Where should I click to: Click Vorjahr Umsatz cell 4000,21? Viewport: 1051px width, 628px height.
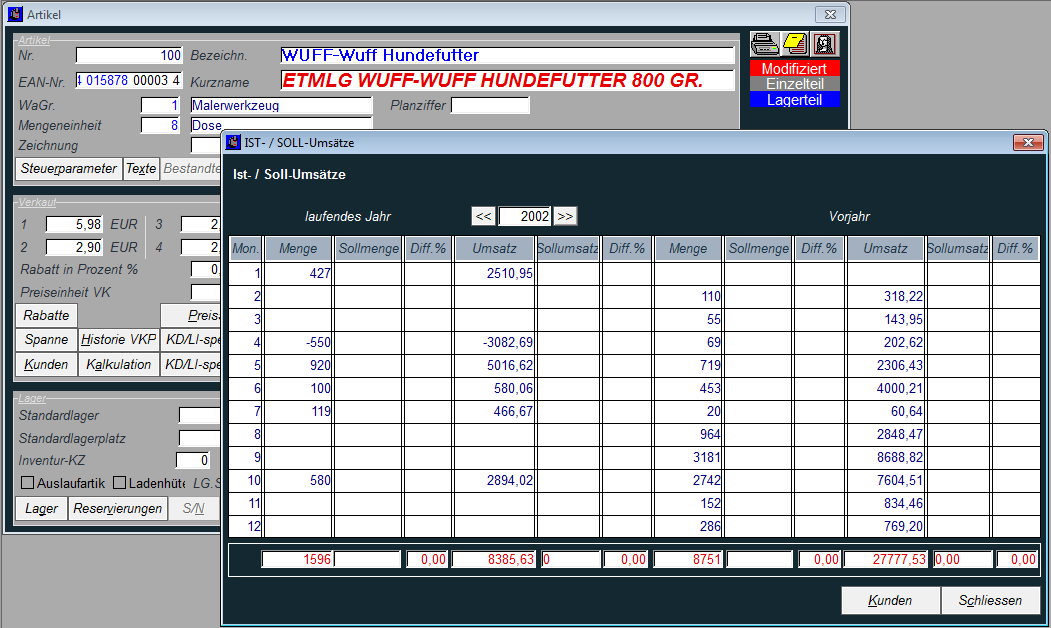[885, 388]
